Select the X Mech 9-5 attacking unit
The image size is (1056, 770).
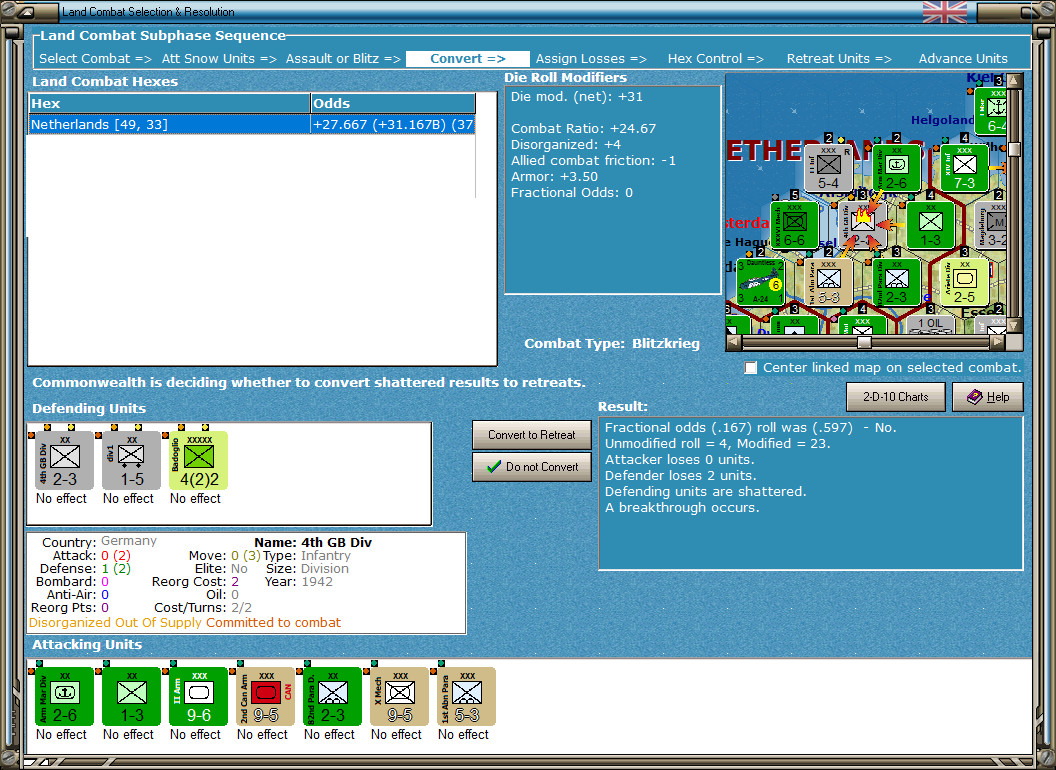click(399, 697)
